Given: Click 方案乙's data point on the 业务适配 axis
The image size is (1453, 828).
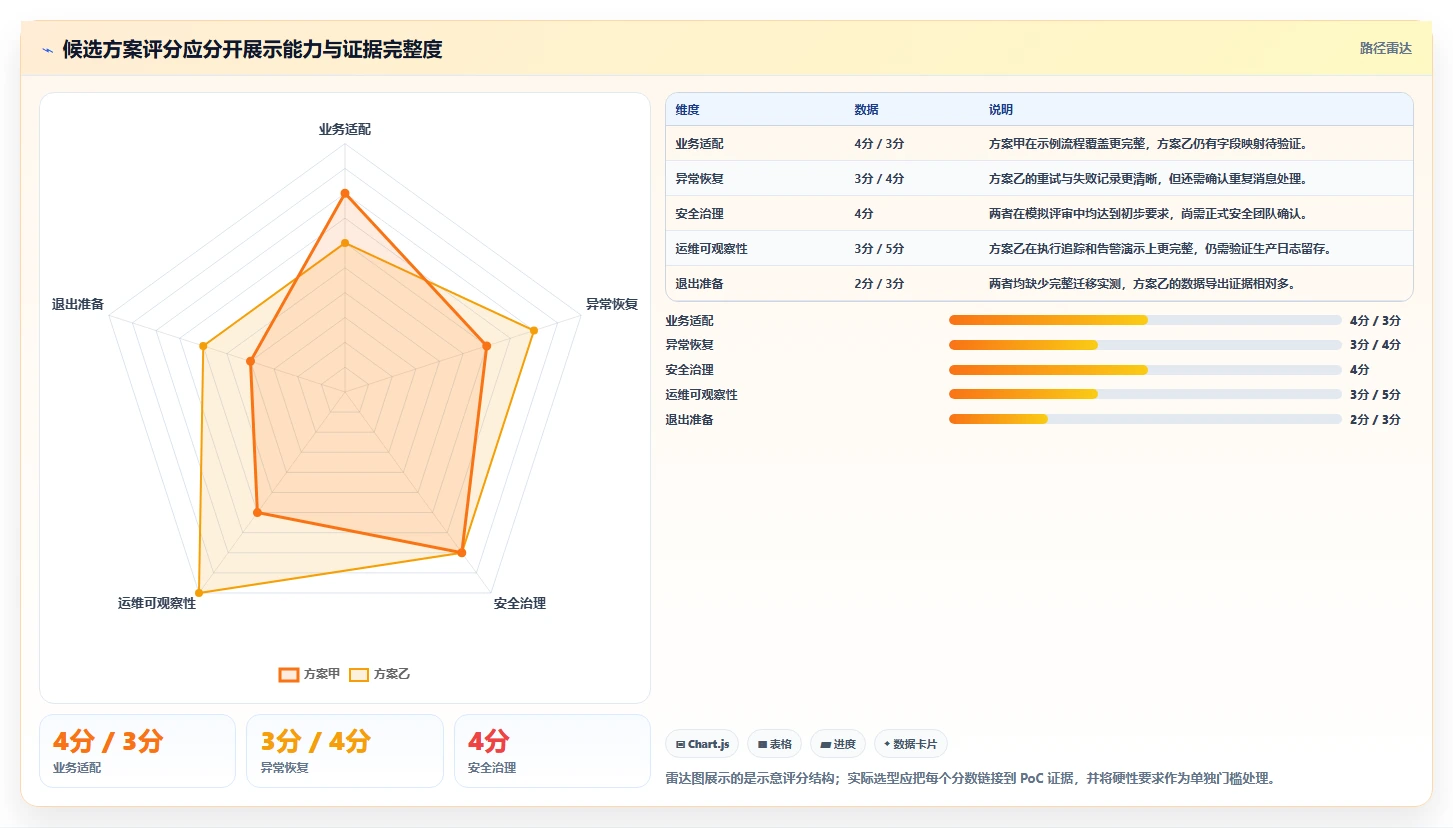Looking at the screenshot, I should (344, 242).
